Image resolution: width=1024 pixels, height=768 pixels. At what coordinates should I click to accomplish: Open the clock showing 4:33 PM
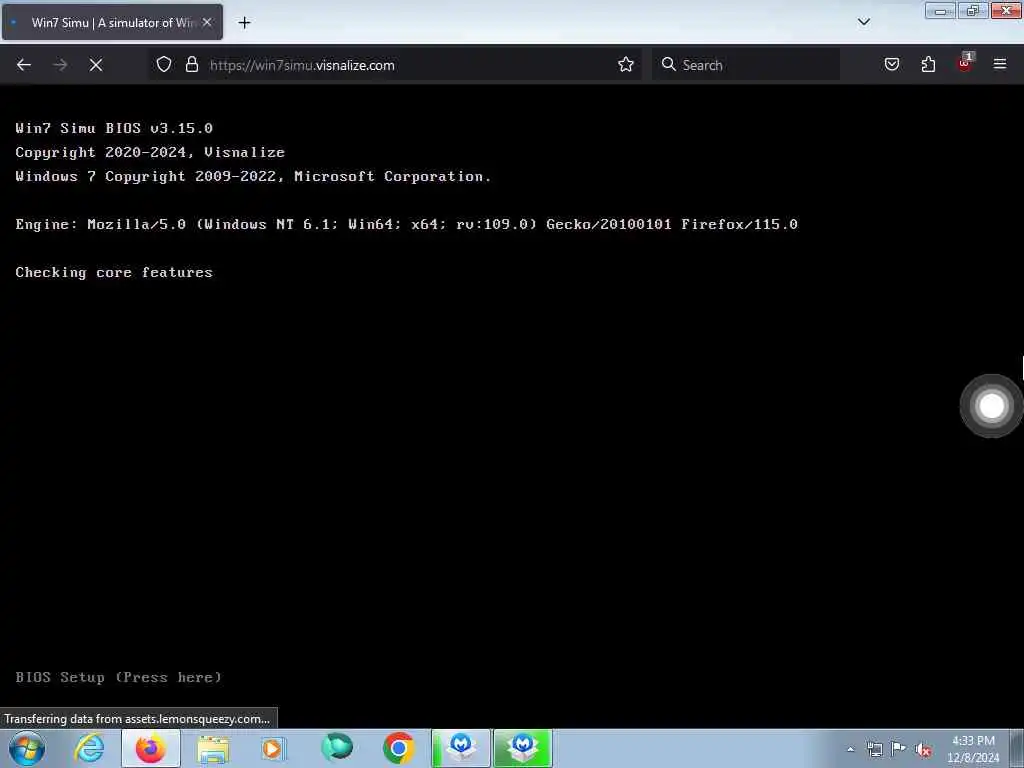(973, 748)
